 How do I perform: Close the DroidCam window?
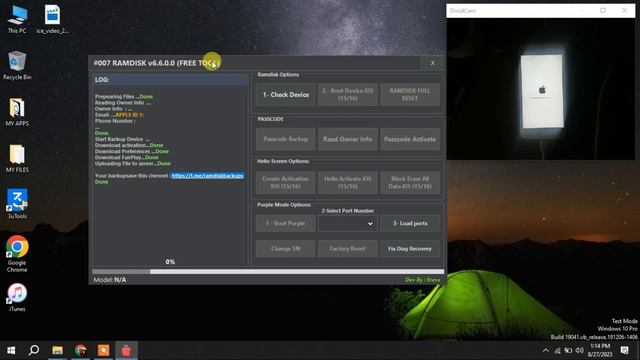624,10
